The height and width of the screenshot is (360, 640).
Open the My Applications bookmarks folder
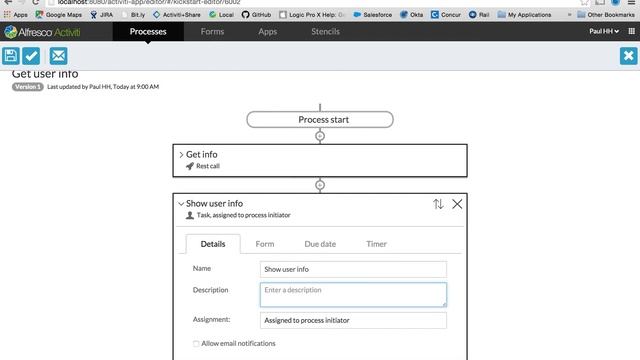524,15
